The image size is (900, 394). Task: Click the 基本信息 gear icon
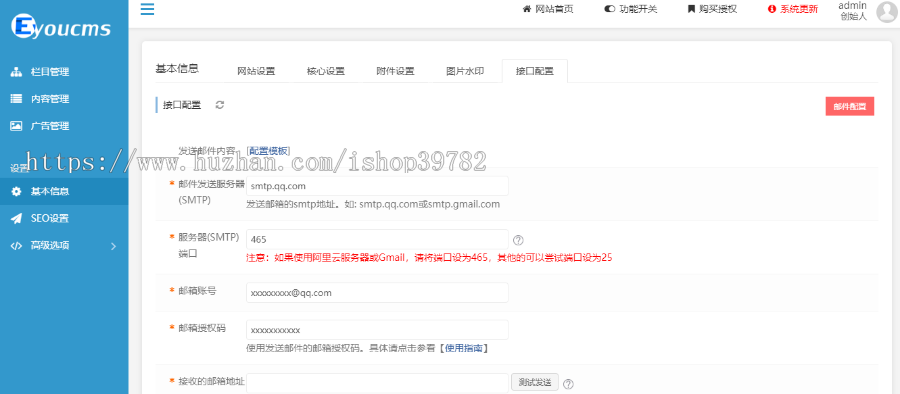tap(16, 191)
